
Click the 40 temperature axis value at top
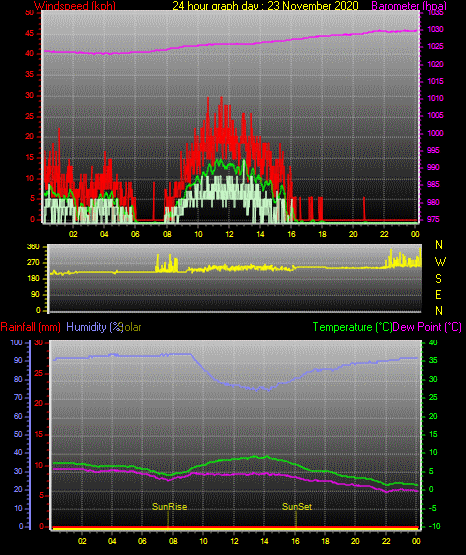(x=433, y=343)
